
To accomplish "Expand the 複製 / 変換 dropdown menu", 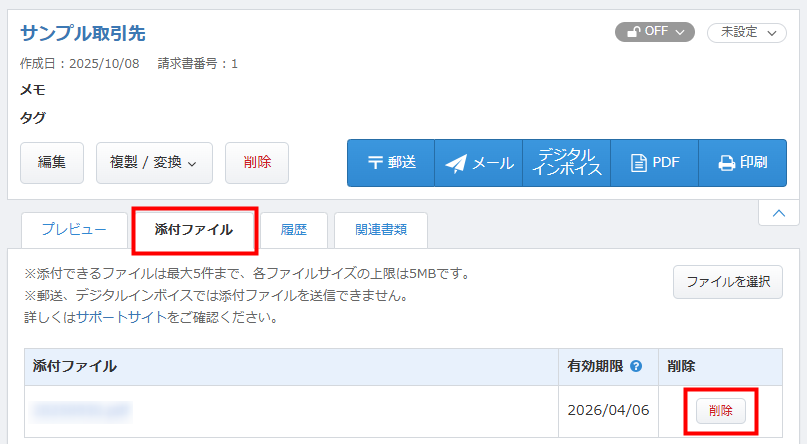I will coord(154,162).
